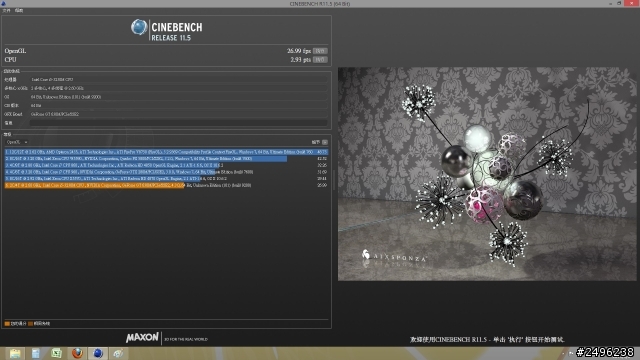This screenshot has width=640, height=360.
Task: Open File Explorer from the taskbar
Action: click(15, 353)
